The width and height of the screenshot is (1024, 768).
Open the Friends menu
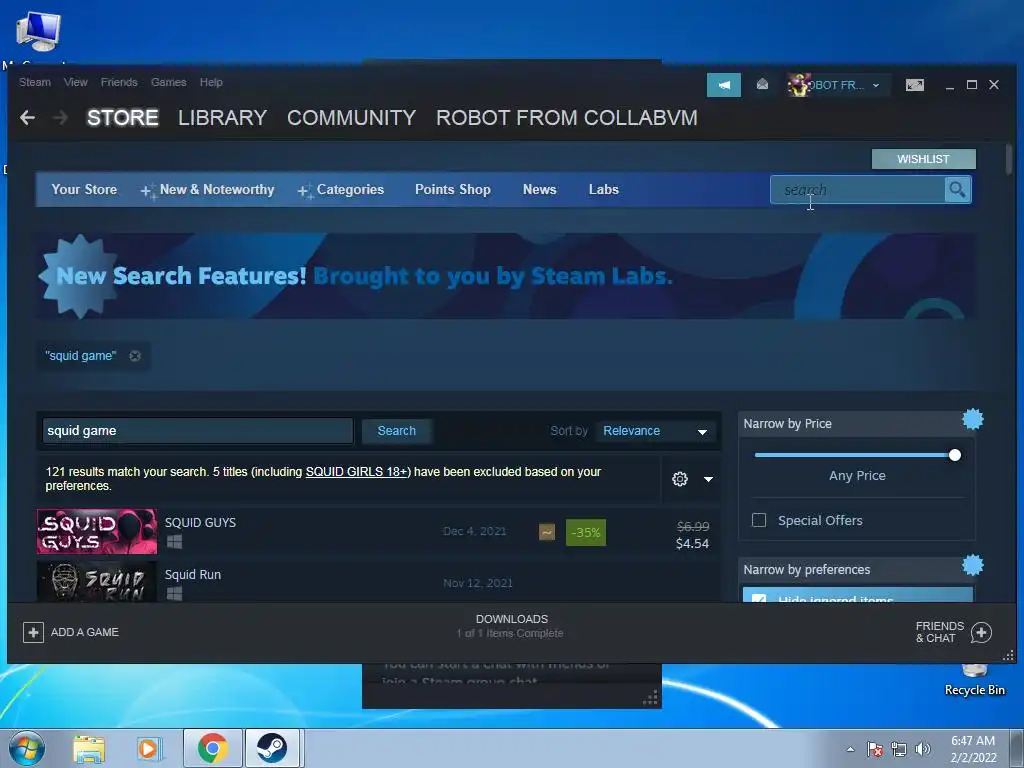[x=119, y=82]
